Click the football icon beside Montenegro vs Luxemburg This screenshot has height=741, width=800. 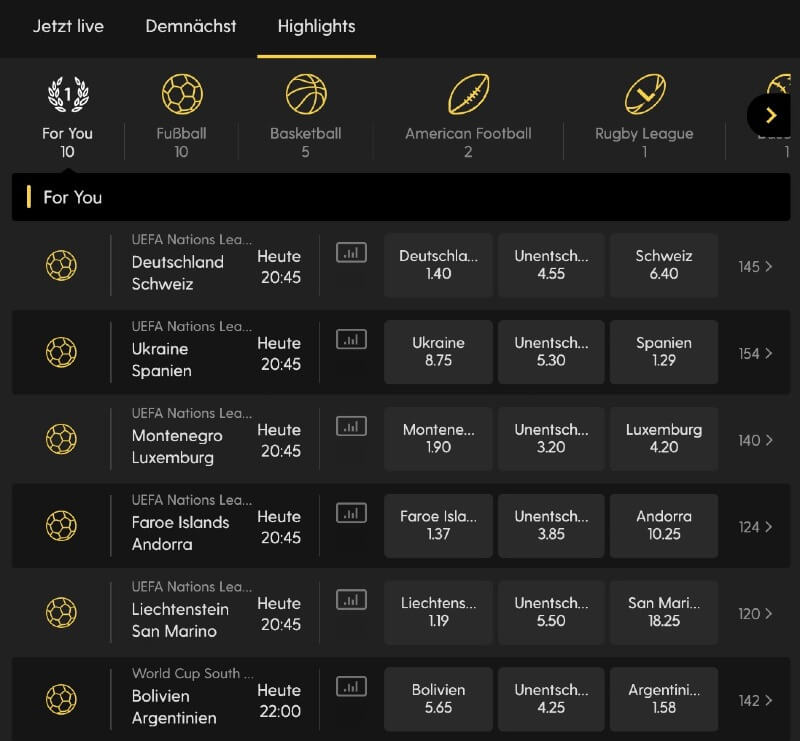pyautogui.click(x=61, y=439)
